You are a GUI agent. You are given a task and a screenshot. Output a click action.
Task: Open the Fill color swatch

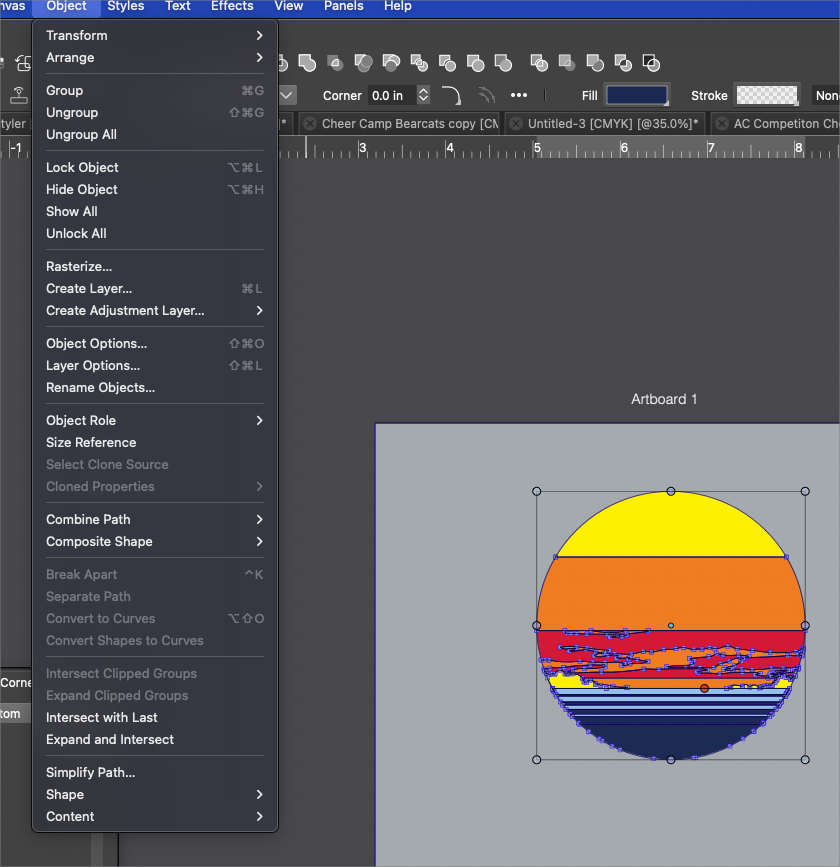(x=637, y=96)
